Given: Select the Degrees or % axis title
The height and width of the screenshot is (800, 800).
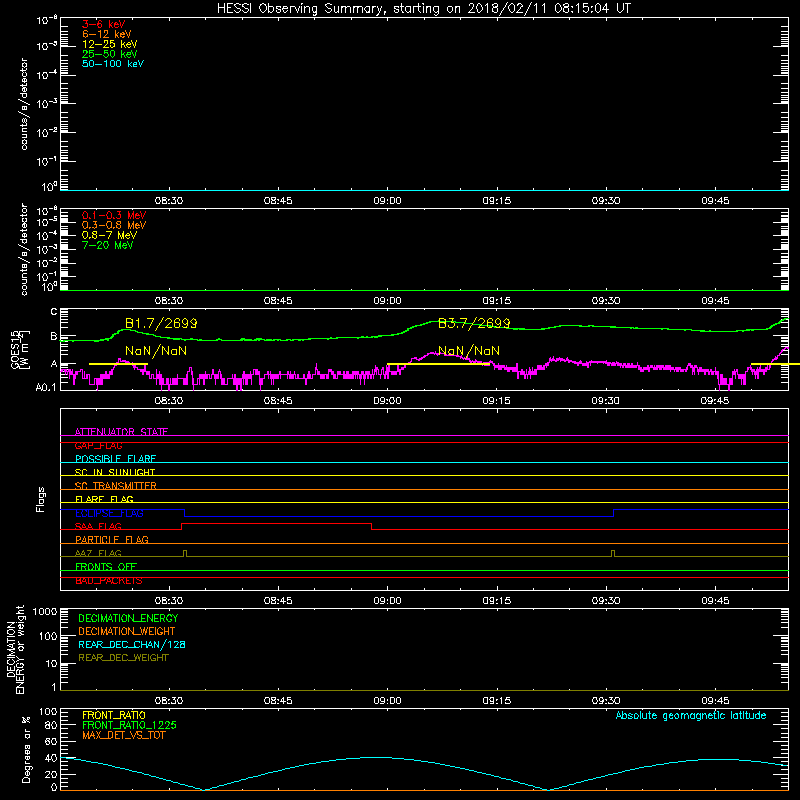Looking at the screenshot, I should pos(26,749).
